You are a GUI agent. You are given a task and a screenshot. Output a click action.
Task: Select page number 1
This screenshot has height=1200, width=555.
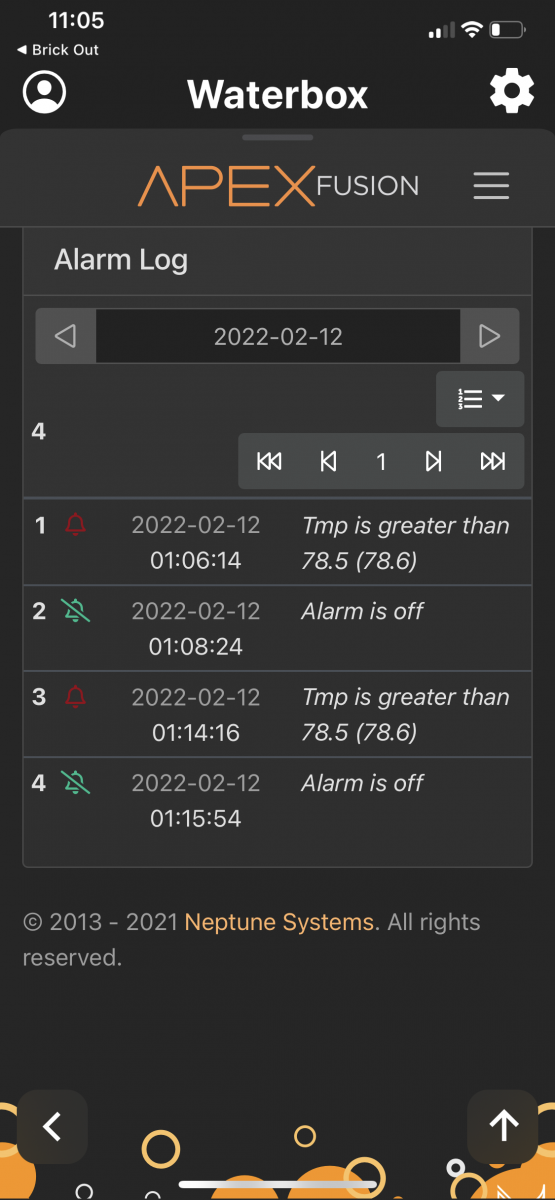click(x=380, y=461)
